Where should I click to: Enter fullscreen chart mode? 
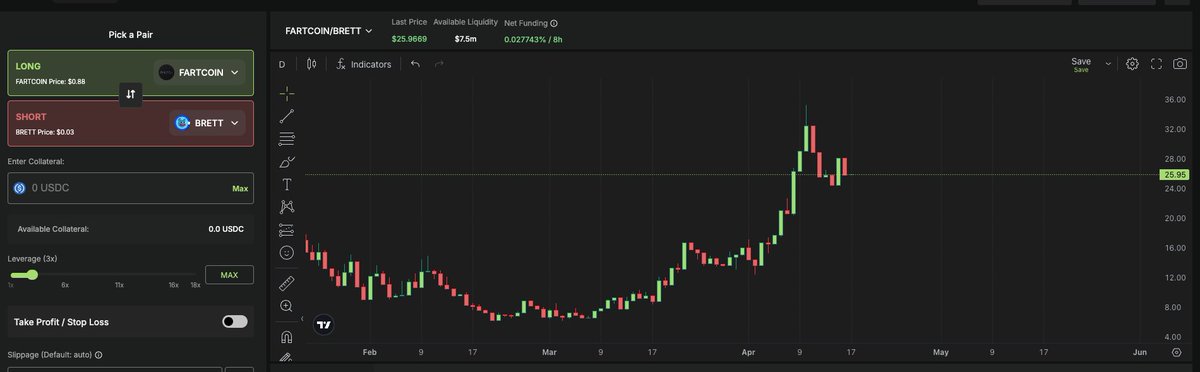1156,64
